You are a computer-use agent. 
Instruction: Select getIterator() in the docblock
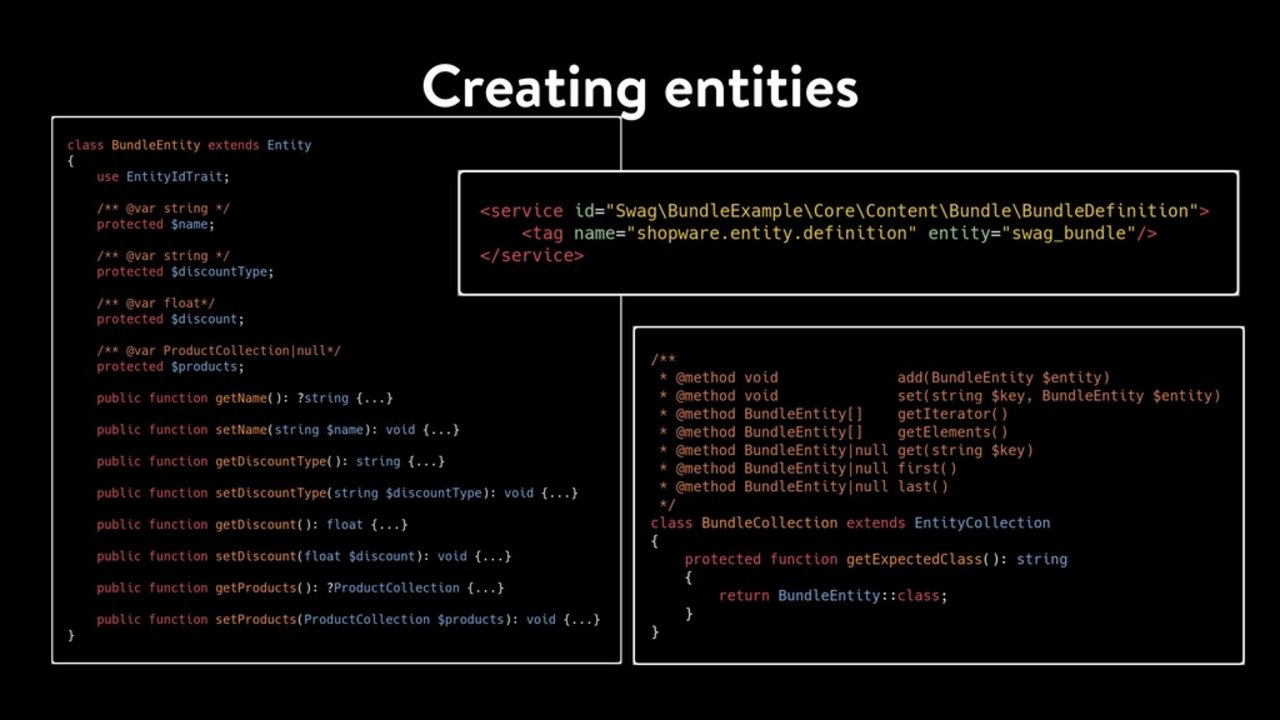point(952,414)
